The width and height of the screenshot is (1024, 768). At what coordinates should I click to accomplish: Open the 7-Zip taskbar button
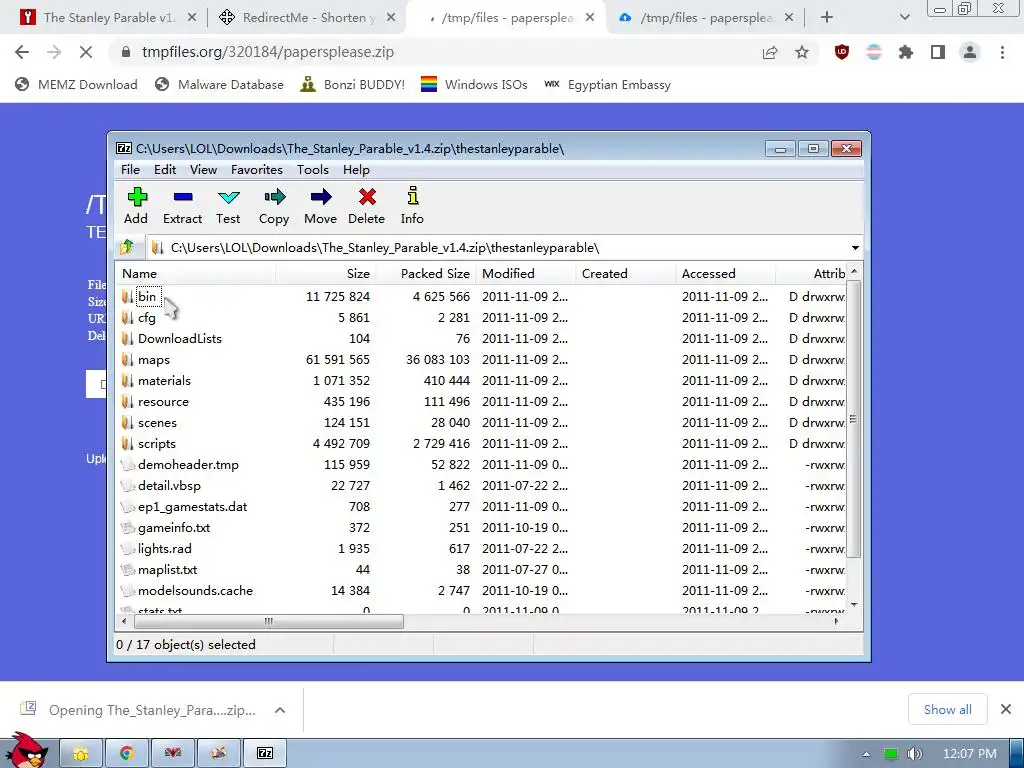tap(265, 753)
